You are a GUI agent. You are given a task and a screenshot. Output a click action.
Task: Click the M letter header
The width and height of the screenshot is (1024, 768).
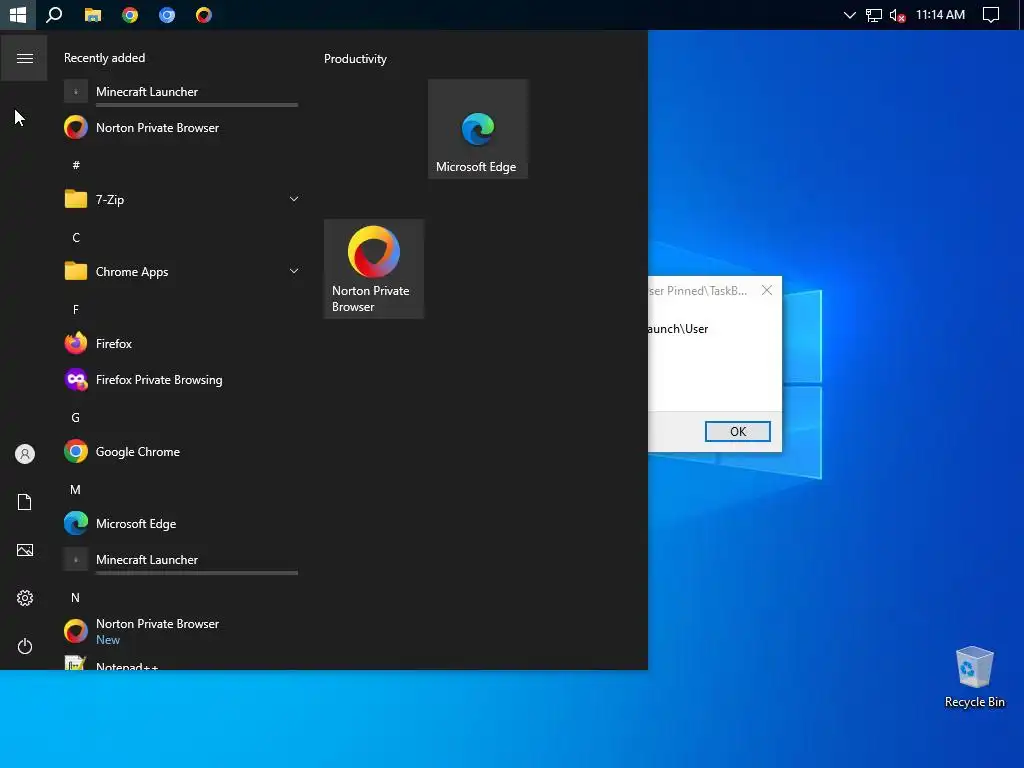click(76, 489)
